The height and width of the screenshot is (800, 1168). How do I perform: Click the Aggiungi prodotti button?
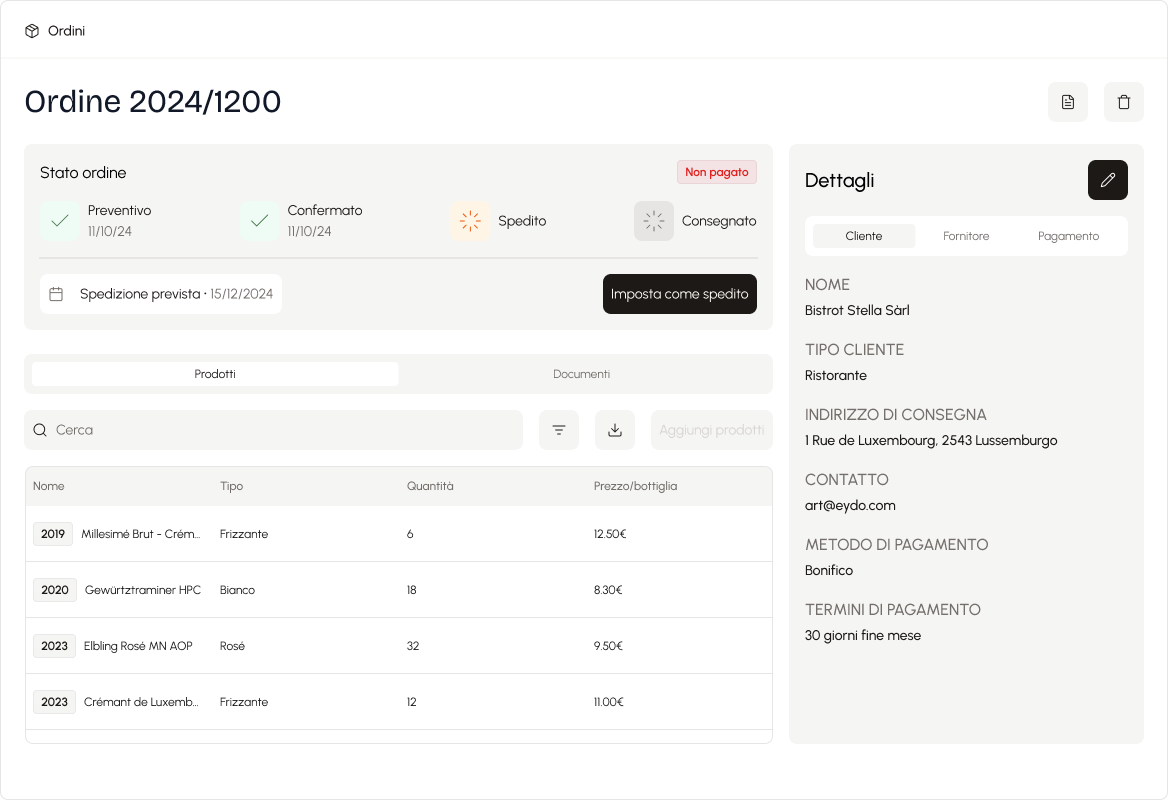(x=711, y=430)
